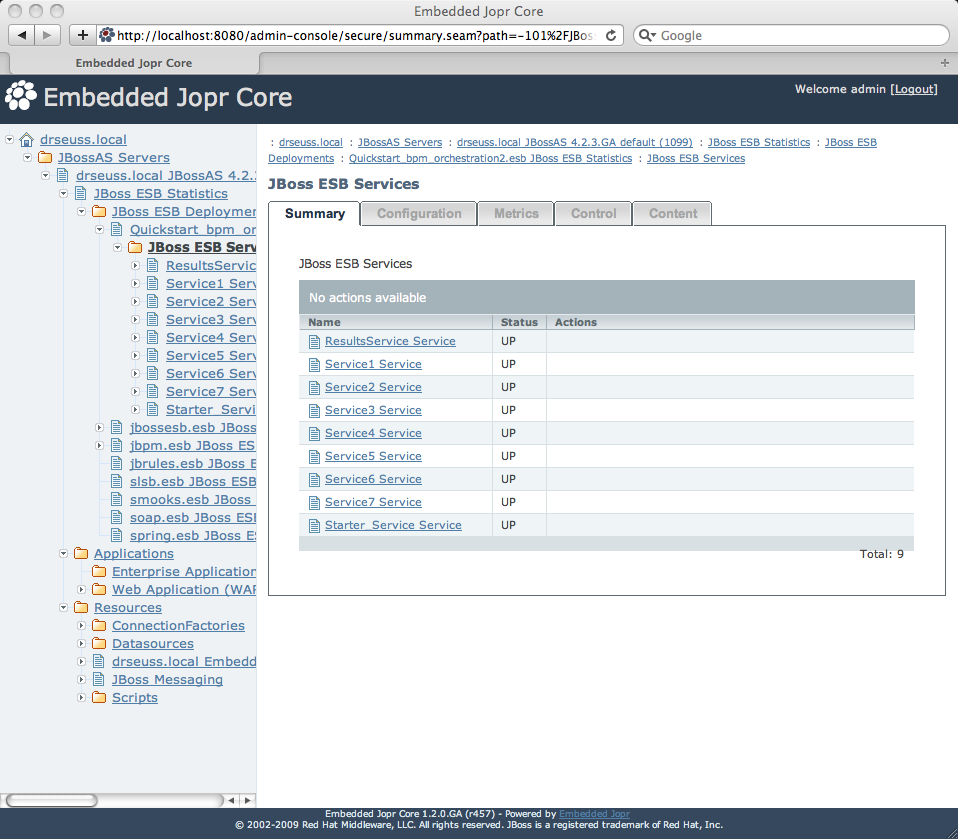This screenshot has height=839, width=958.
Task: Select the Embedded Jopr Core browser tab
Action: click(x=134, y=63)
